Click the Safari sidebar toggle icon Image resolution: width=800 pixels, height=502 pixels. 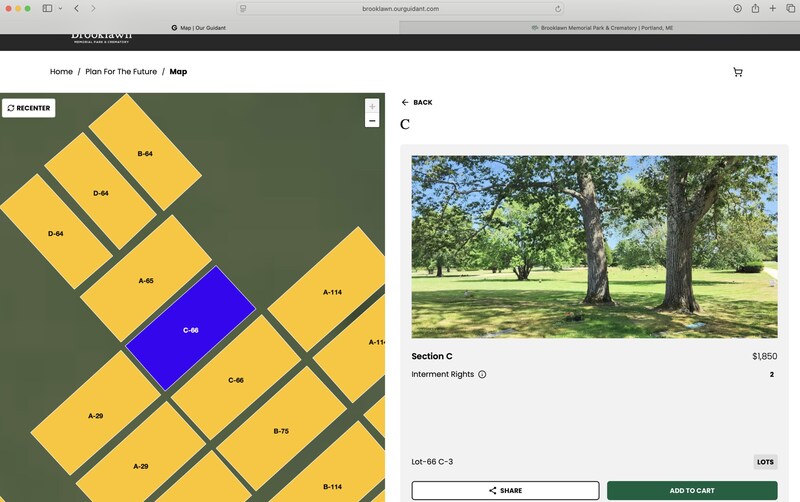[47, 8]
